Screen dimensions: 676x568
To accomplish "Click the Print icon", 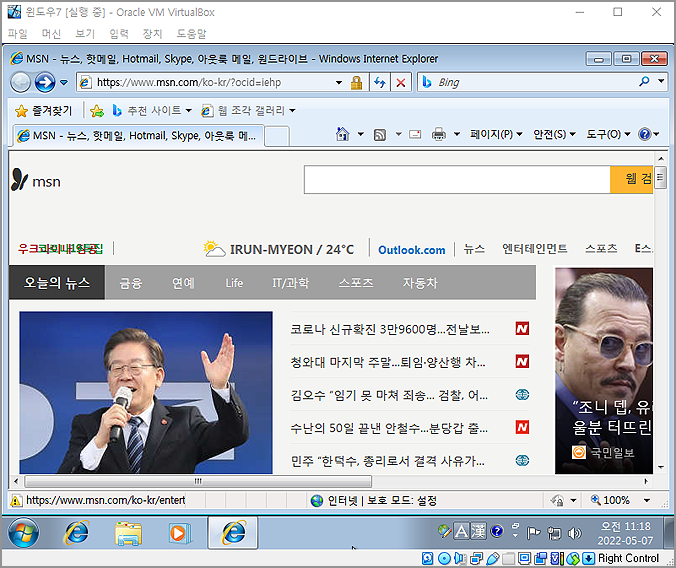I will click(x=438, y=135).
